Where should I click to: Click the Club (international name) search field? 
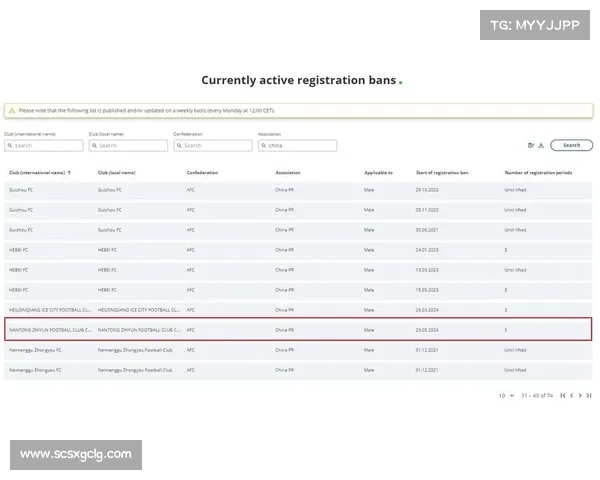[45, 145]
